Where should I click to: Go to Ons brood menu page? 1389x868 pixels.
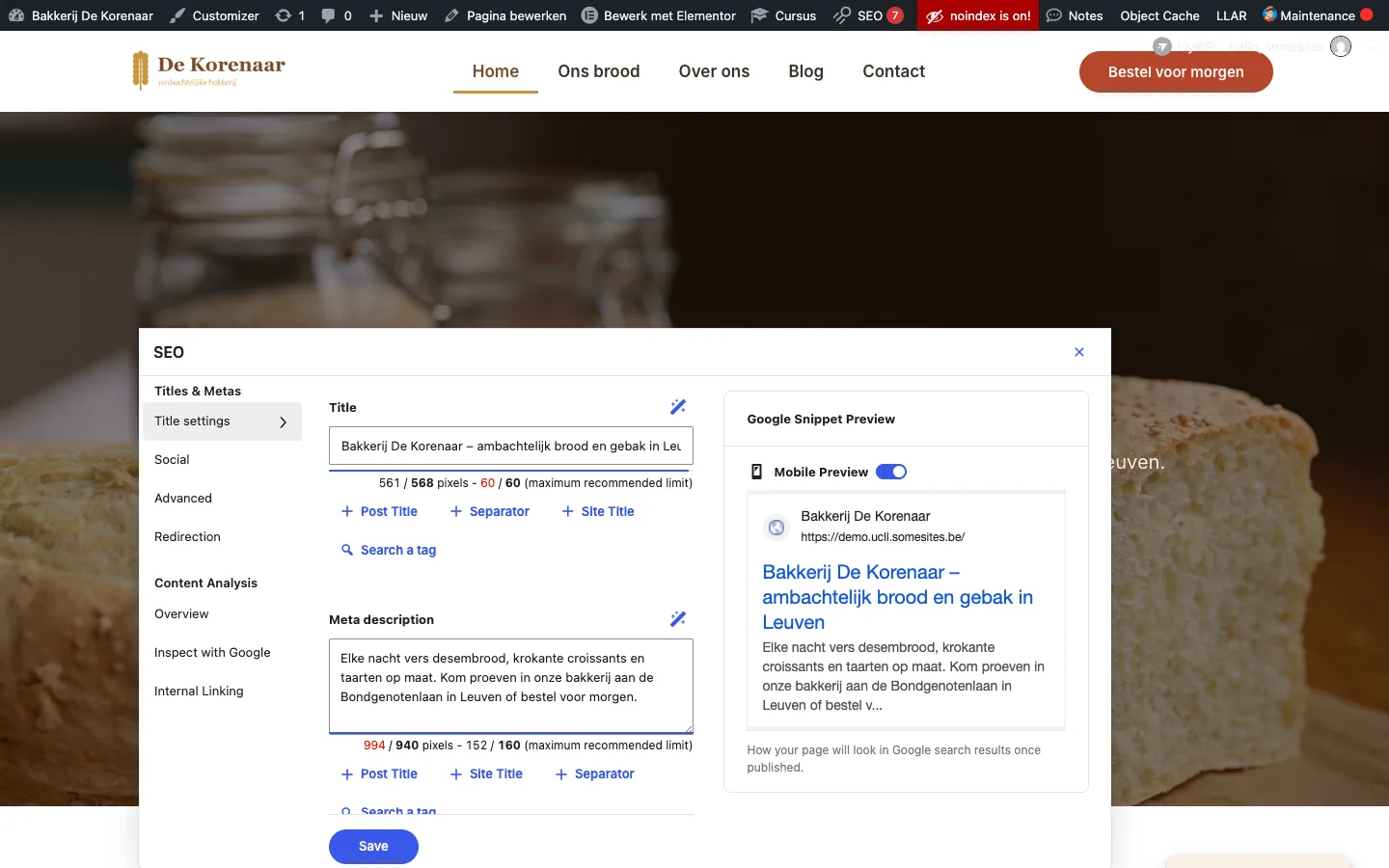599,71
